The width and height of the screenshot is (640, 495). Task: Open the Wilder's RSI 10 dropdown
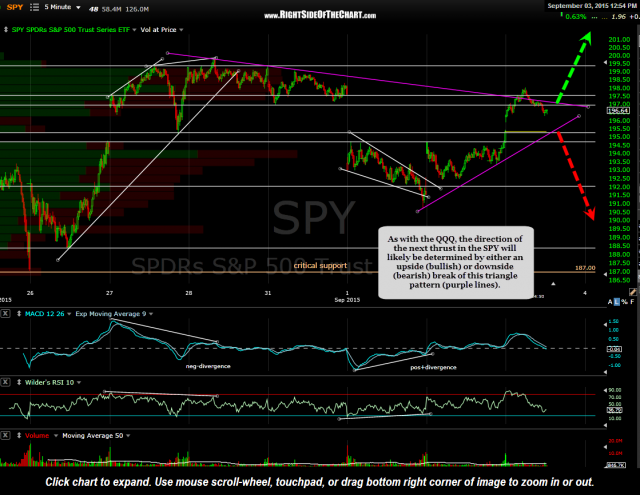79,382
